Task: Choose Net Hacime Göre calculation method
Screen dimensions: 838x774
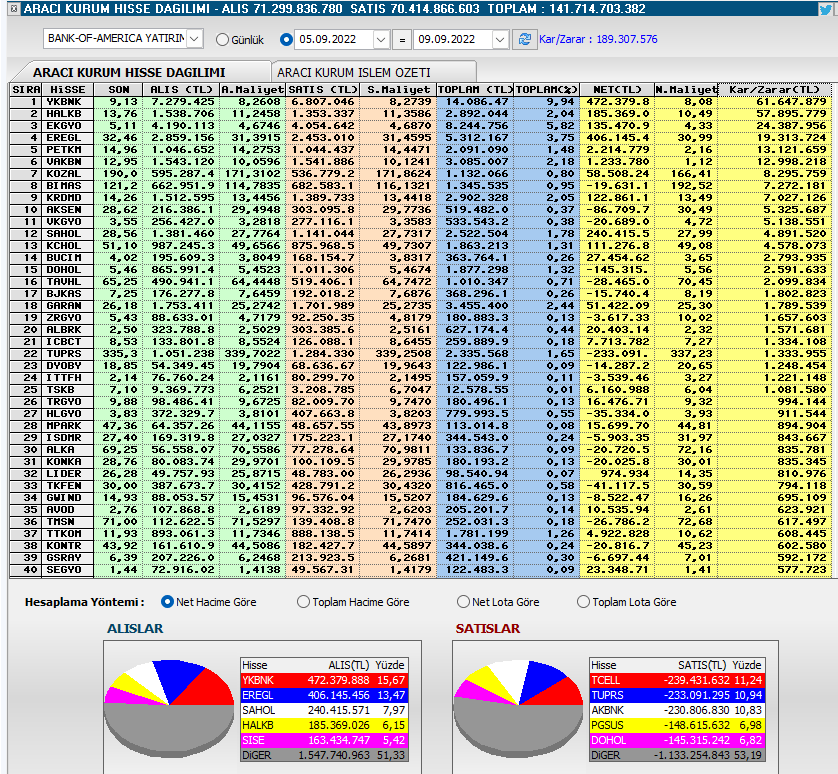Action: coord(167,602)
